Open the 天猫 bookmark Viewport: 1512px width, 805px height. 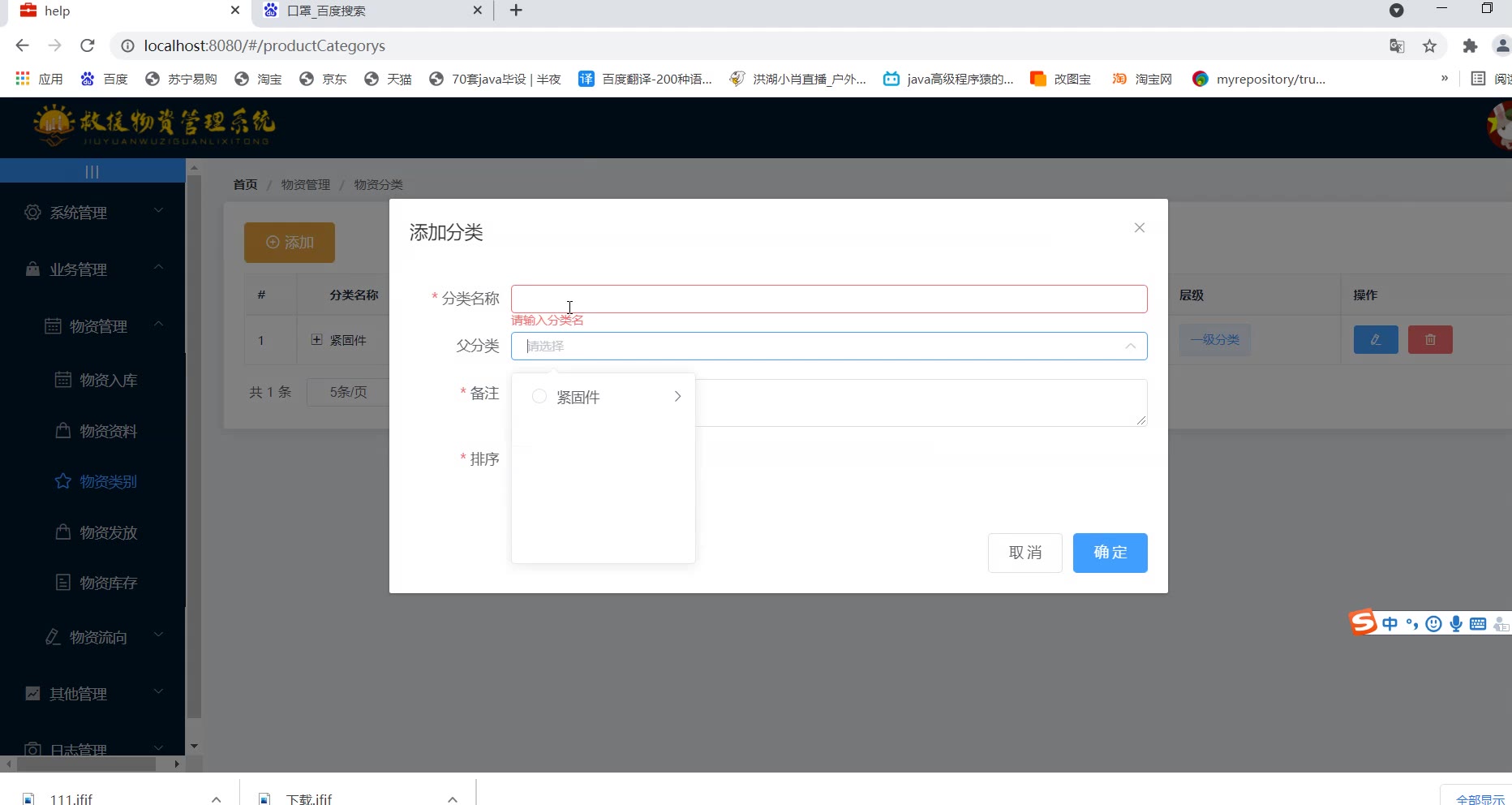point(388,79)
